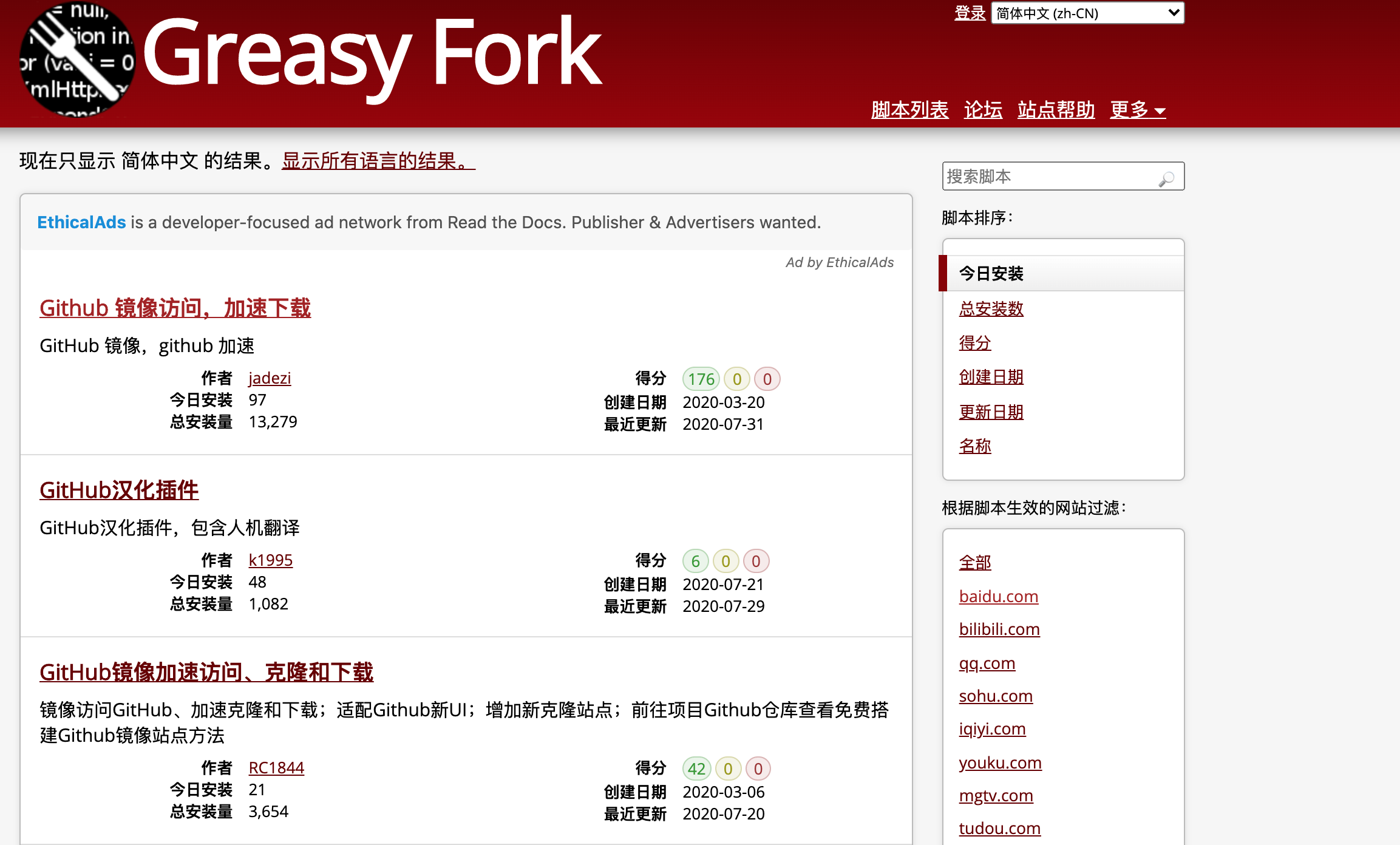Screen dimensions: 1400x845
Task: Go to the 论坛 forum
Action: click(983, 110)
